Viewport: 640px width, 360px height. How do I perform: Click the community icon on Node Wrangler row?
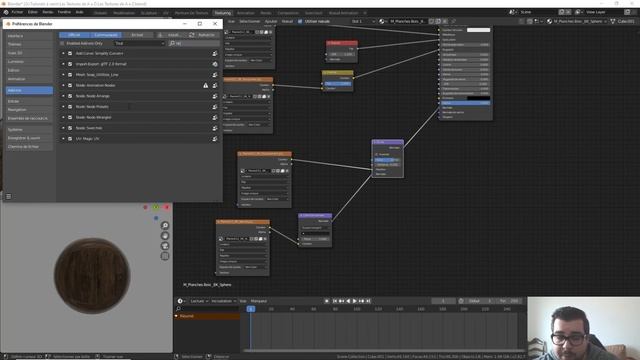coord(215,117)
